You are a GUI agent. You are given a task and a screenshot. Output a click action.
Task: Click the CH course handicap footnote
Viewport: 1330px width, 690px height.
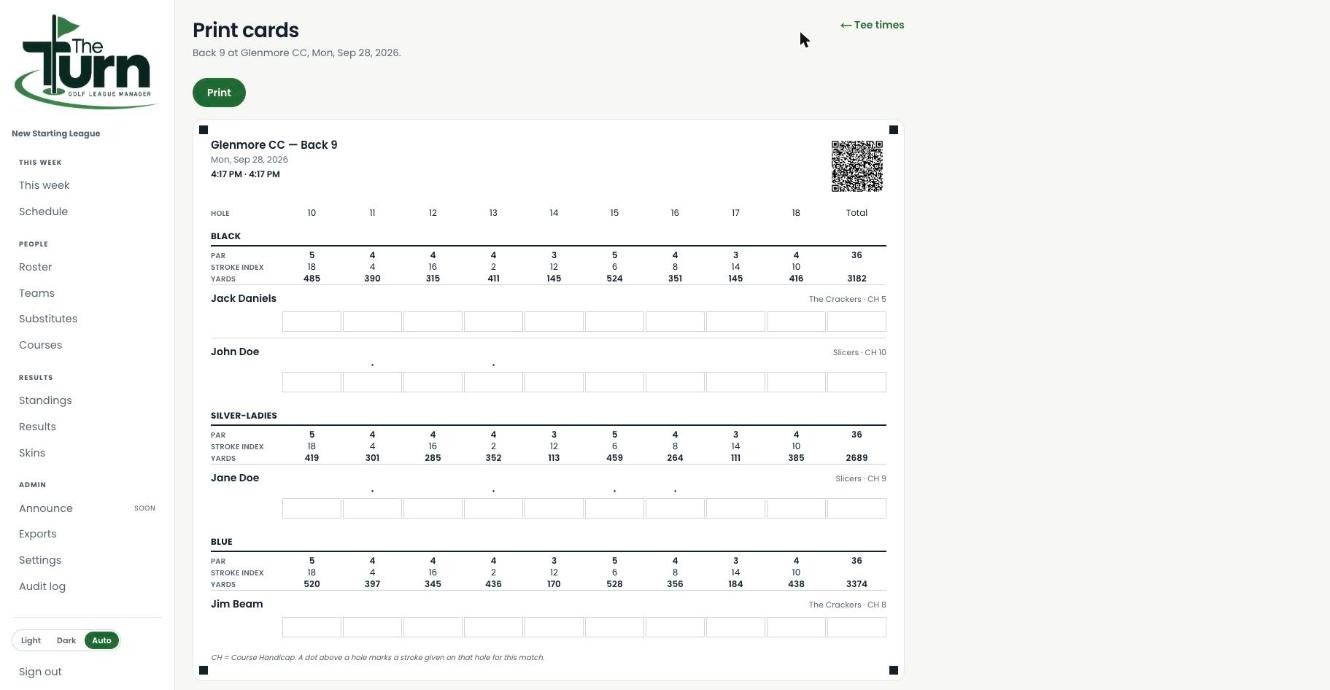click(x=378, y=657)
